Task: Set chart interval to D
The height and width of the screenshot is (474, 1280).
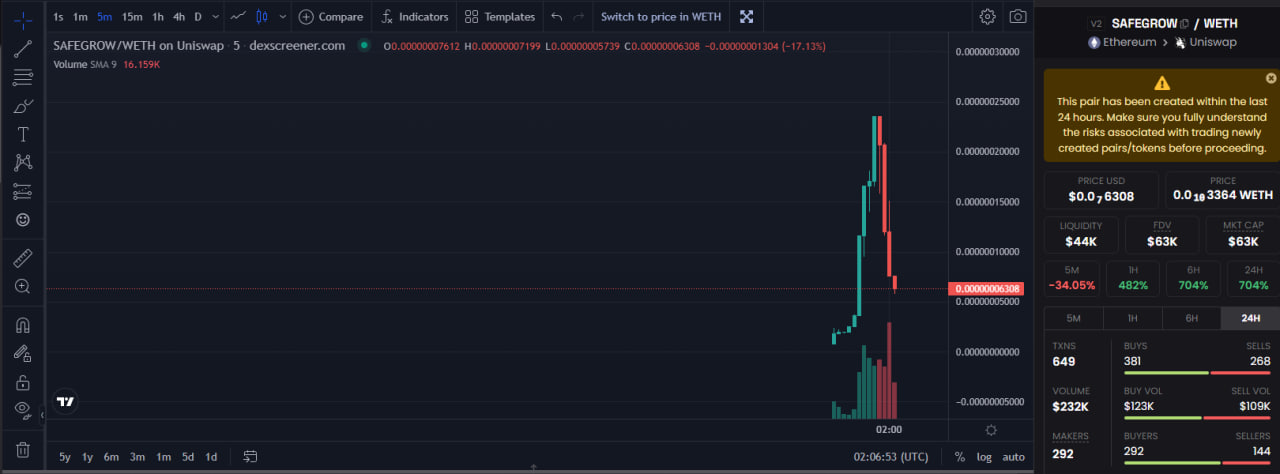Action: click(x=198, y=16)
